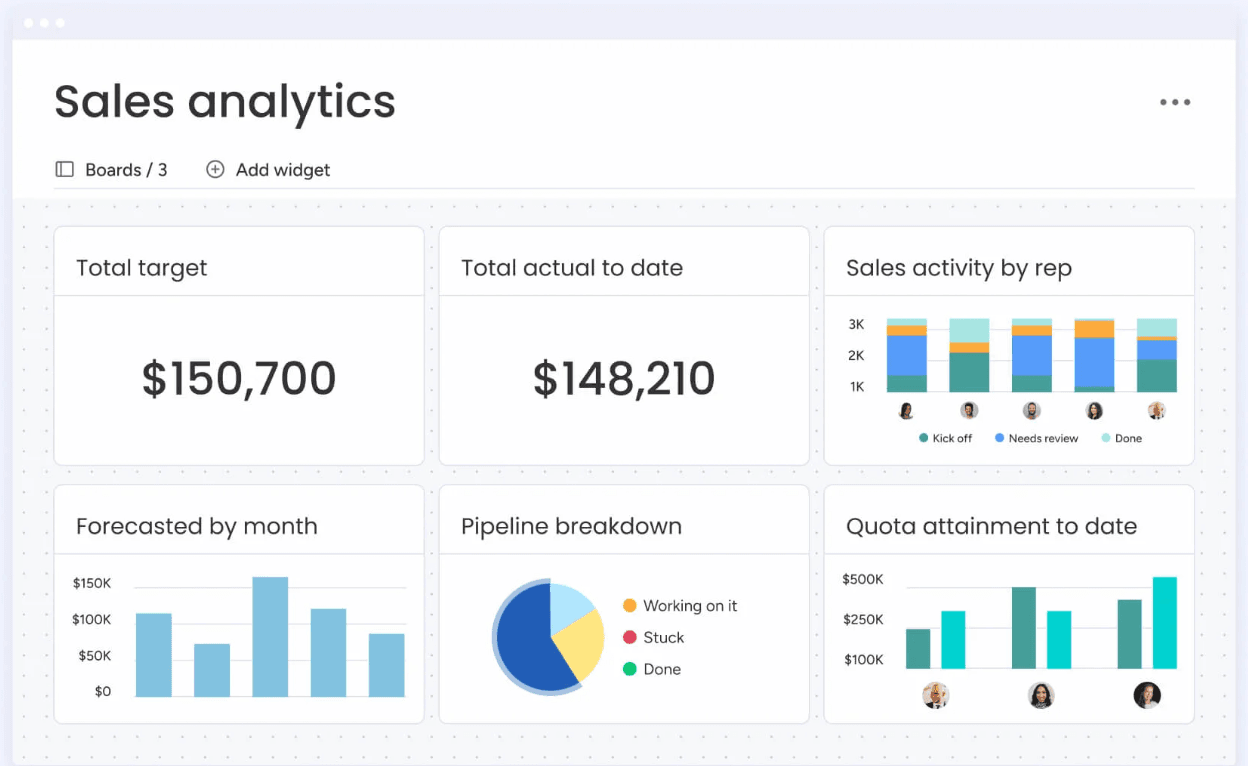1248x766 pixels.
Task: Click third avatar under Quota attainment chart
Action: (x=1147, y=695)
